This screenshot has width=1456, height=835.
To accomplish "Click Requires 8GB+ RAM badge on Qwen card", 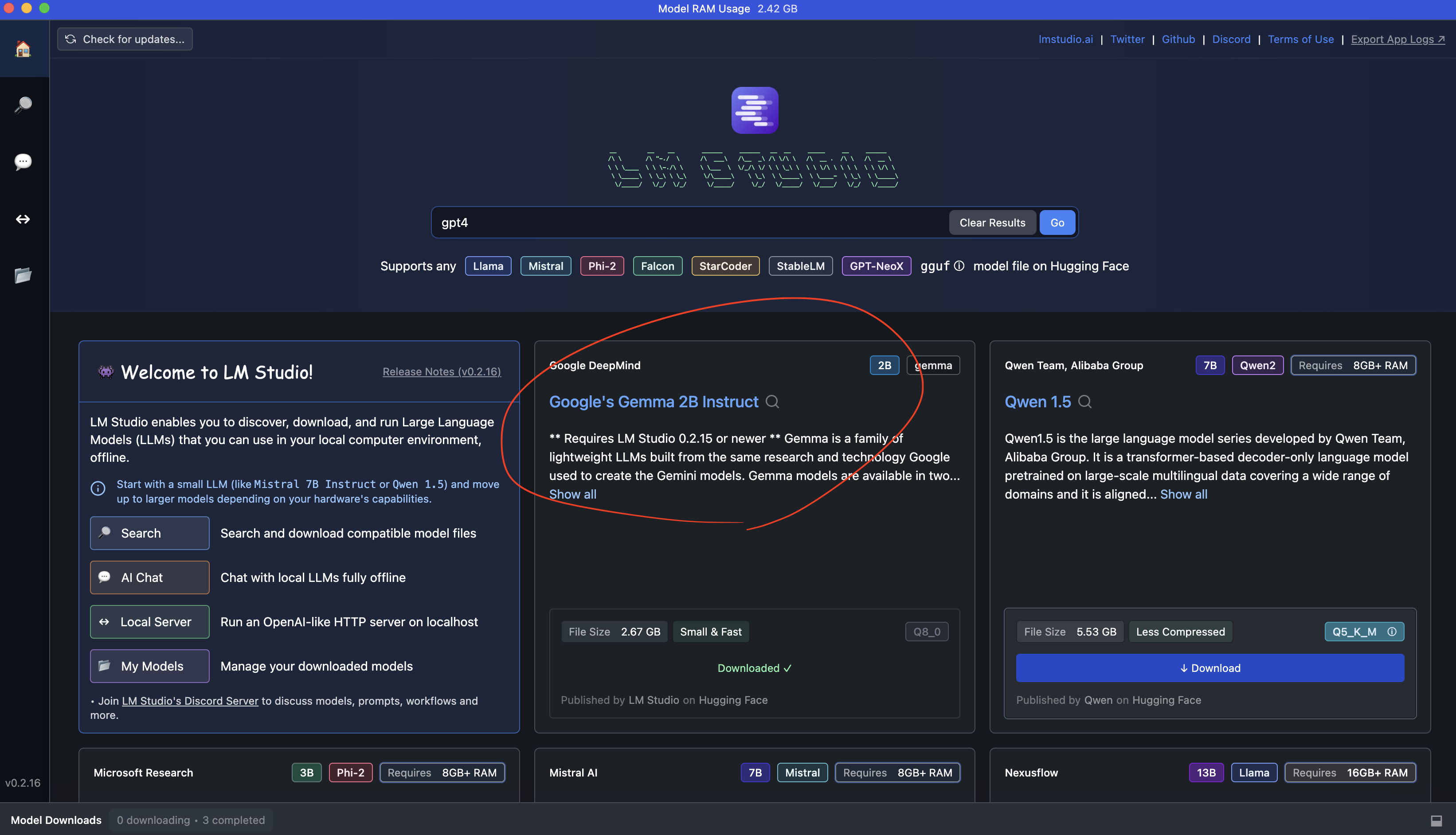I will click(1353, 365).
